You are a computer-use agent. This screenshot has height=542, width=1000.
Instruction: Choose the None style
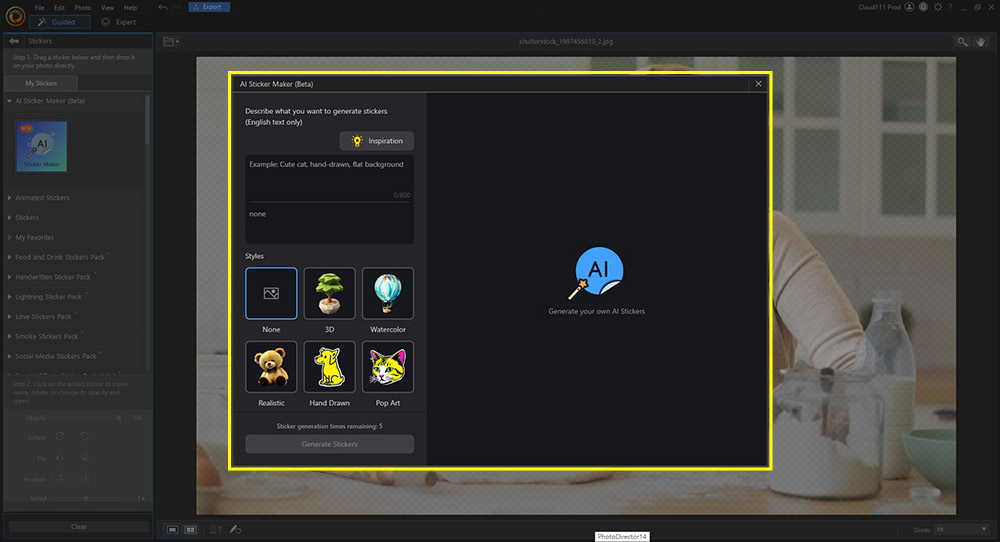pos(271,293)
